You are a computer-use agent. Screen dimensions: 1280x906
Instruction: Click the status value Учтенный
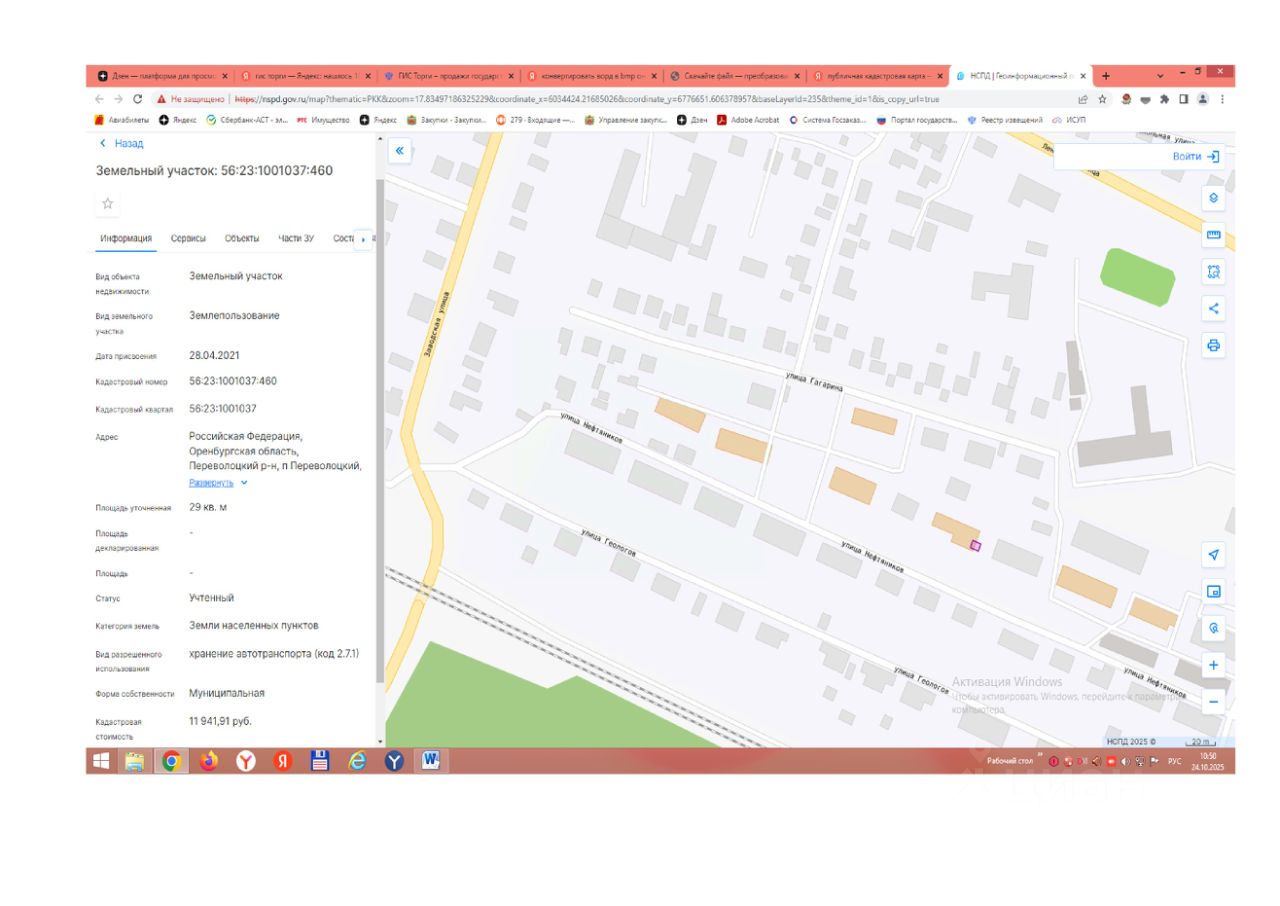(x=212, y=598)
